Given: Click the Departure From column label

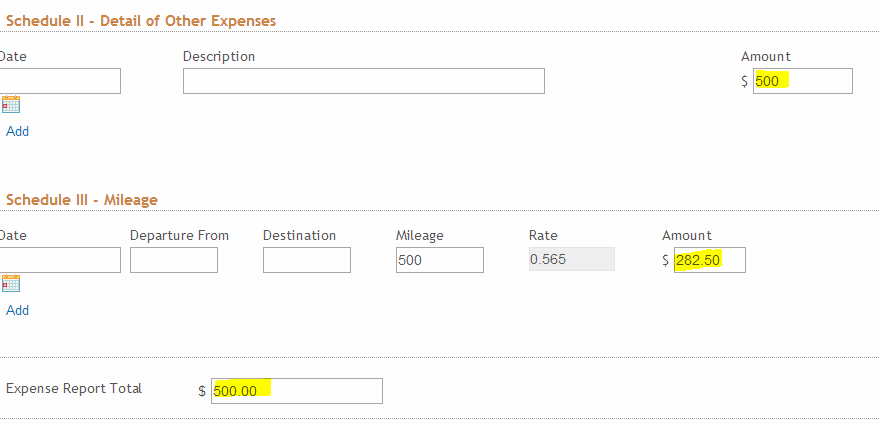Looking at the screenshot, I should [x=179, y=235].
